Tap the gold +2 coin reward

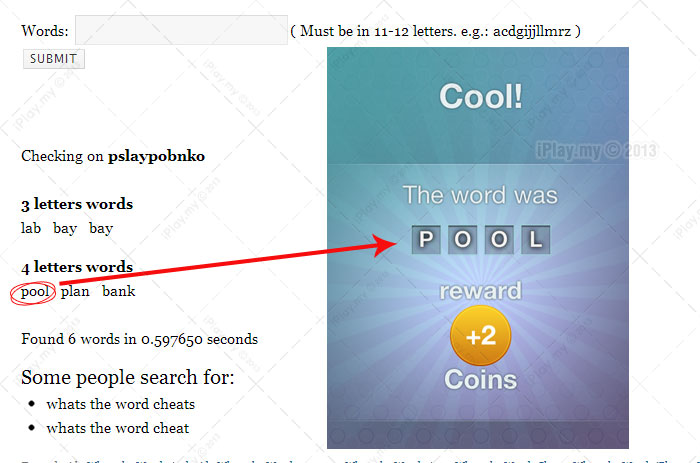[480, 336]
